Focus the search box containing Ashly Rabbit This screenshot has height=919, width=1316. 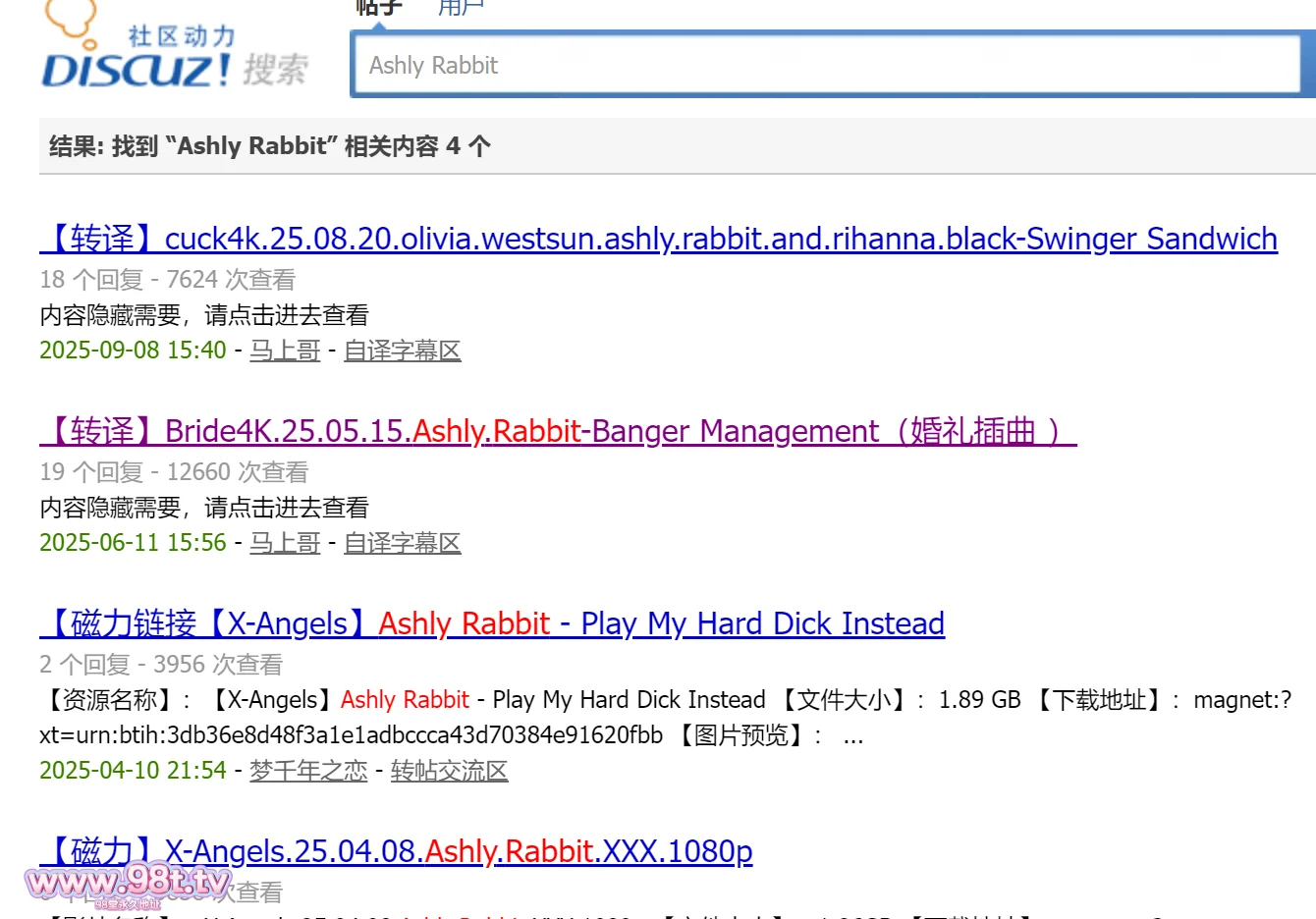coord(825,66)
